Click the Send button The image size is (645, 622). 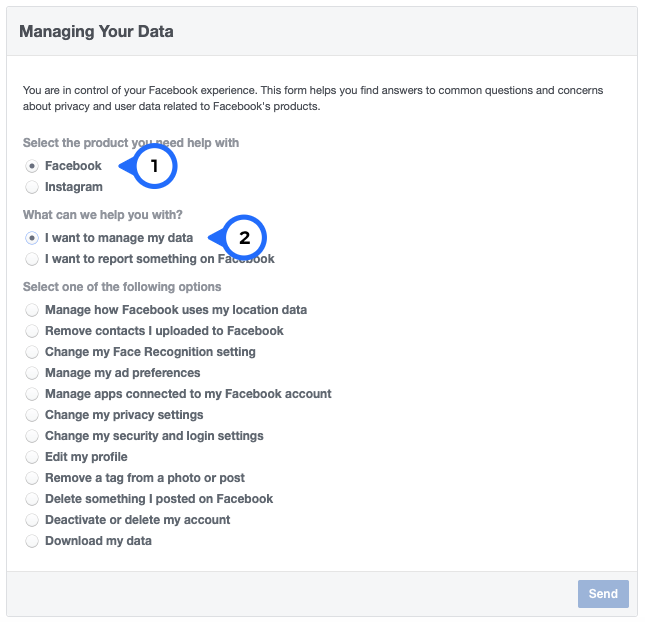603,594
